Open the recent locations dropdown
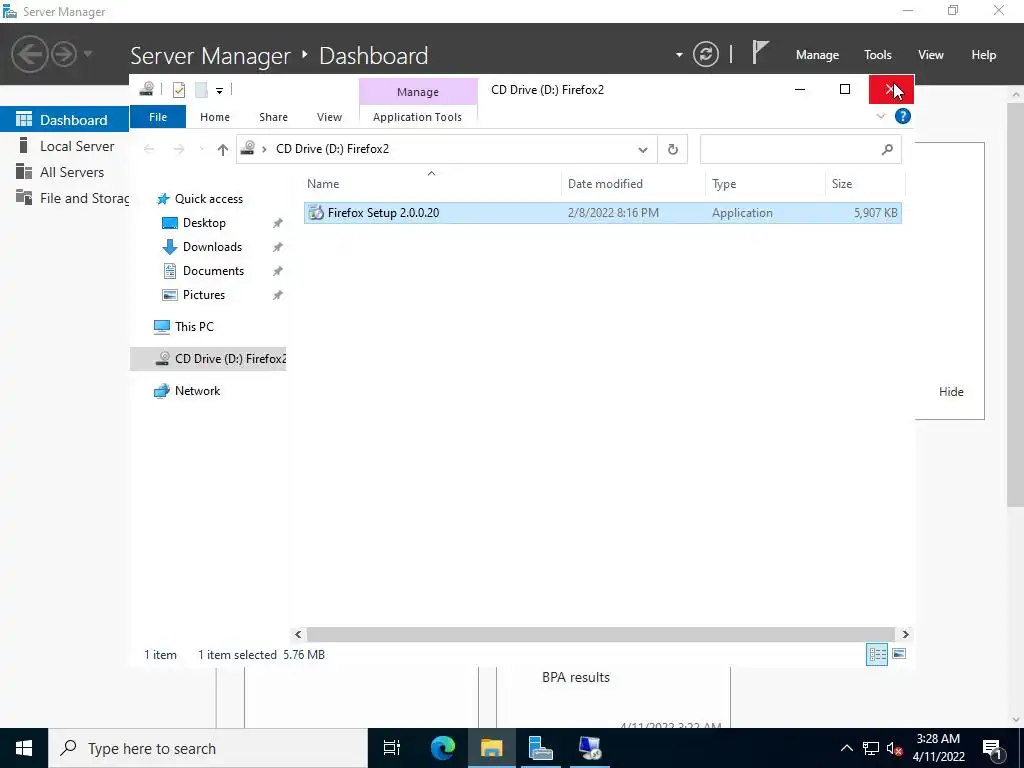1024x768 pixels. (202, 150)
